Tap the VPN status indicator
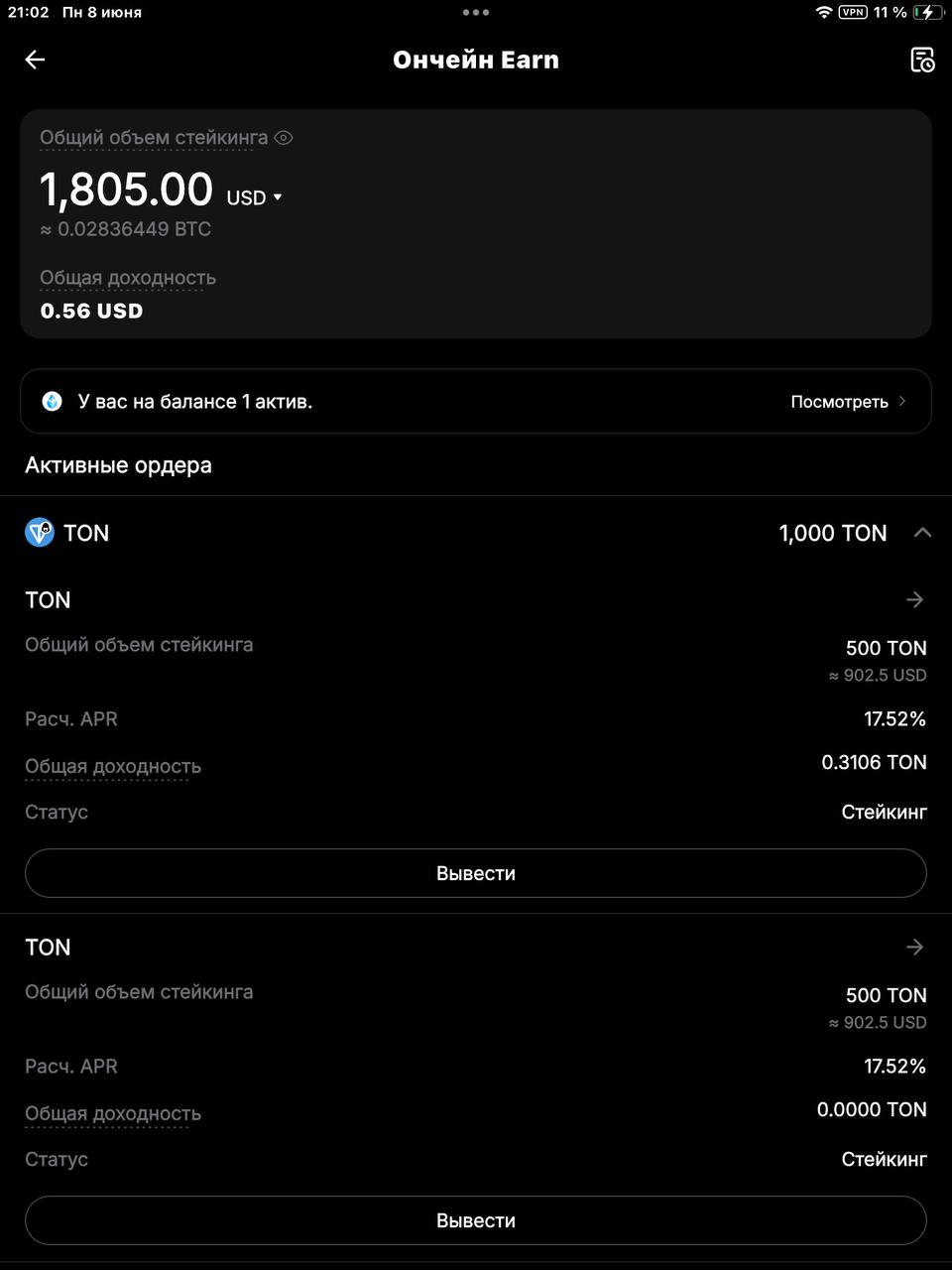952x1270 pixels. click(x=853, y=12)
